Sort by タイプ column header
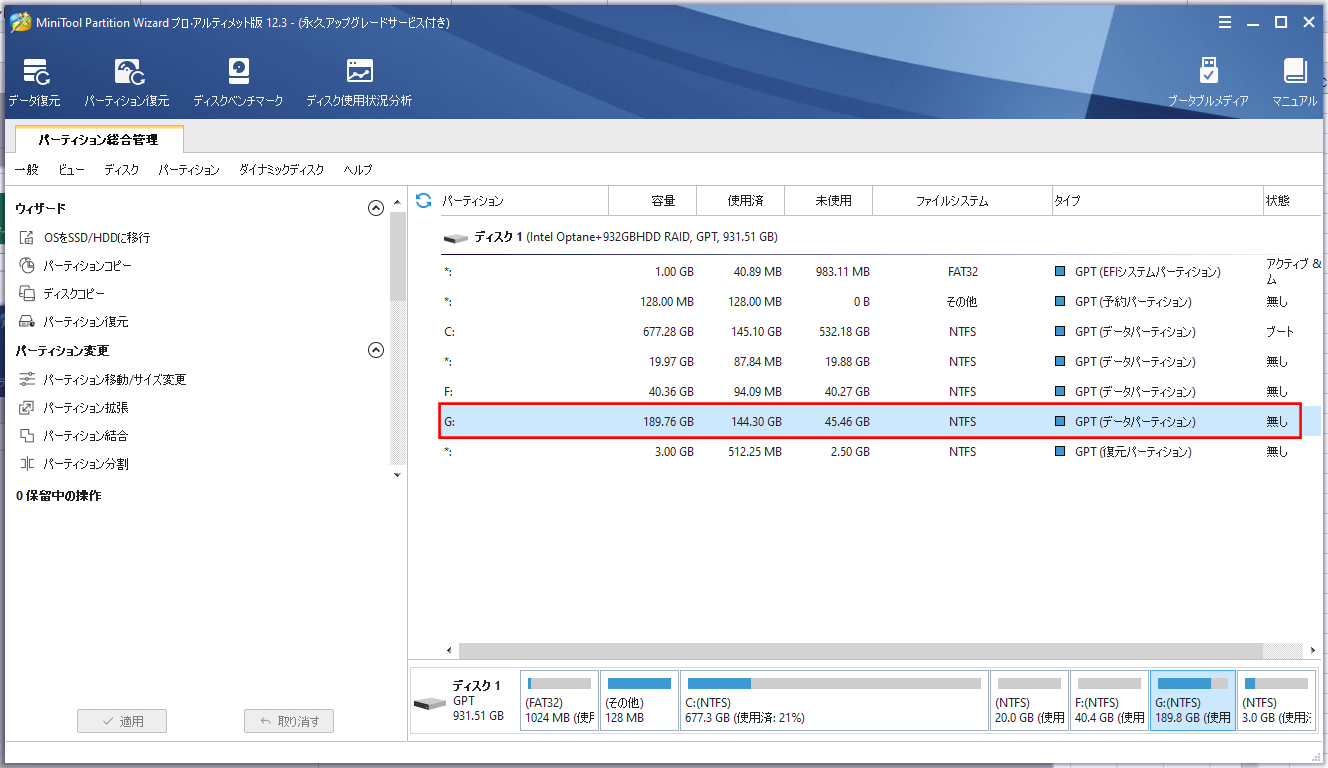 (x=1158, y=201)
